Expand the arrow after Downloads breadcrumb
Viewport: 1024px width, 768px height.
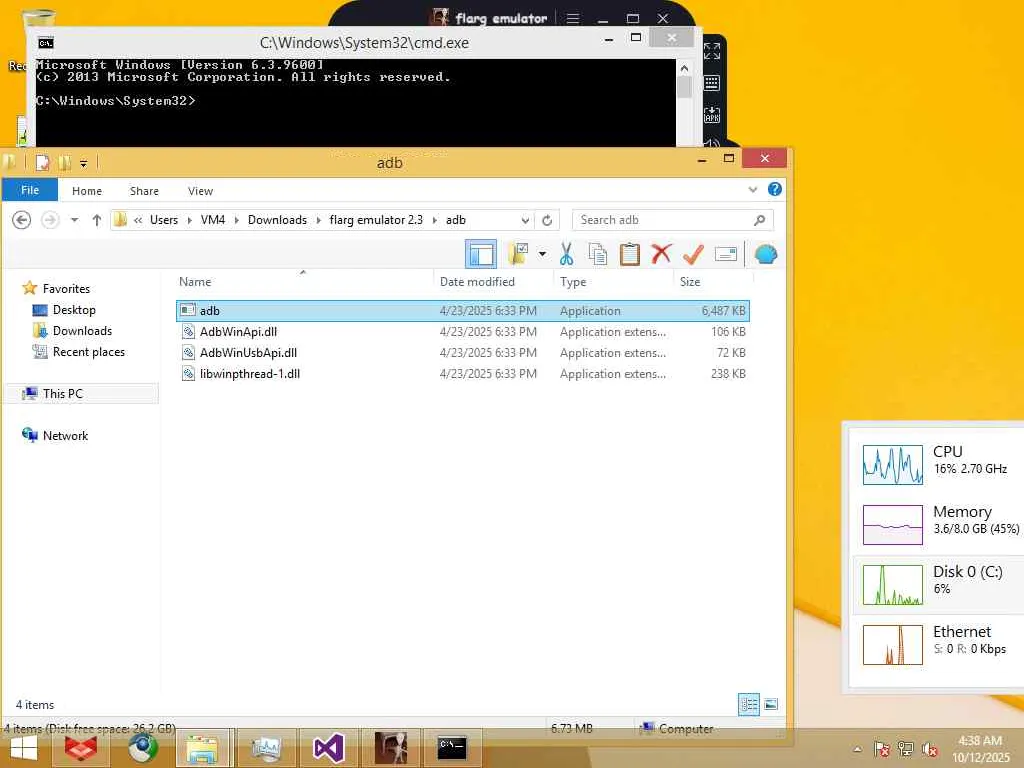click(319, 220)
